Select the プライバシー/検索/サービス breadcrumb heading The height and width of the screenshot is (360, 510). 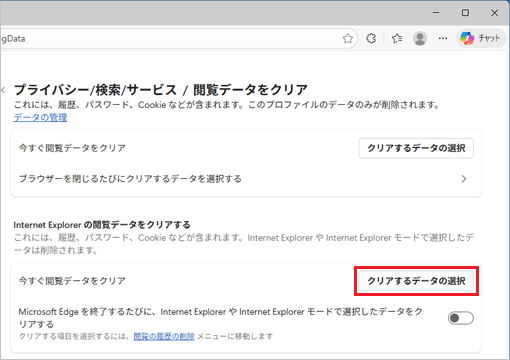click(95, 90)
